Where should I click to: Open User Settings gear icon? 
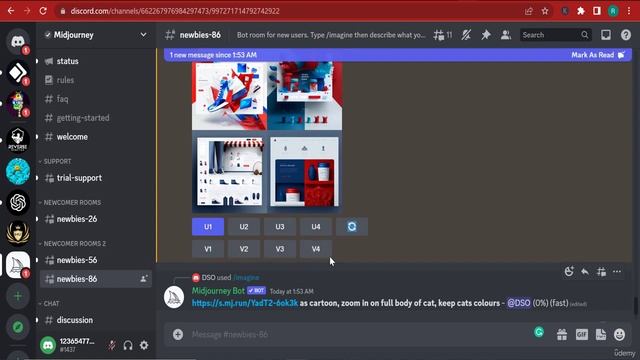coord(144,345)
